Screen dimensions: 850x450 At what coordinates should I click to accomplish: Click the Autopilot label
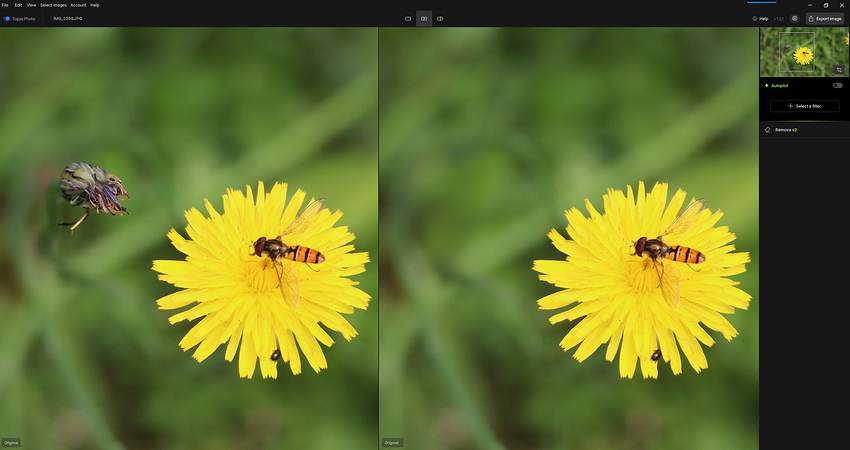(x=780, y=86)
